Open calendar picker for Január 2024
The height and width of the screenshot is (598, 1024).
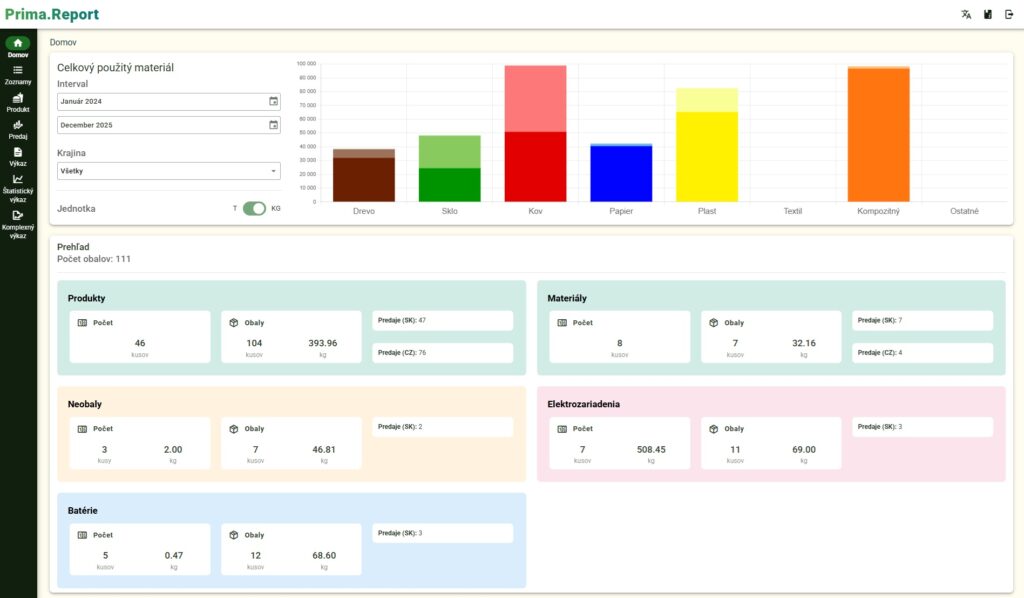point(273,102)
